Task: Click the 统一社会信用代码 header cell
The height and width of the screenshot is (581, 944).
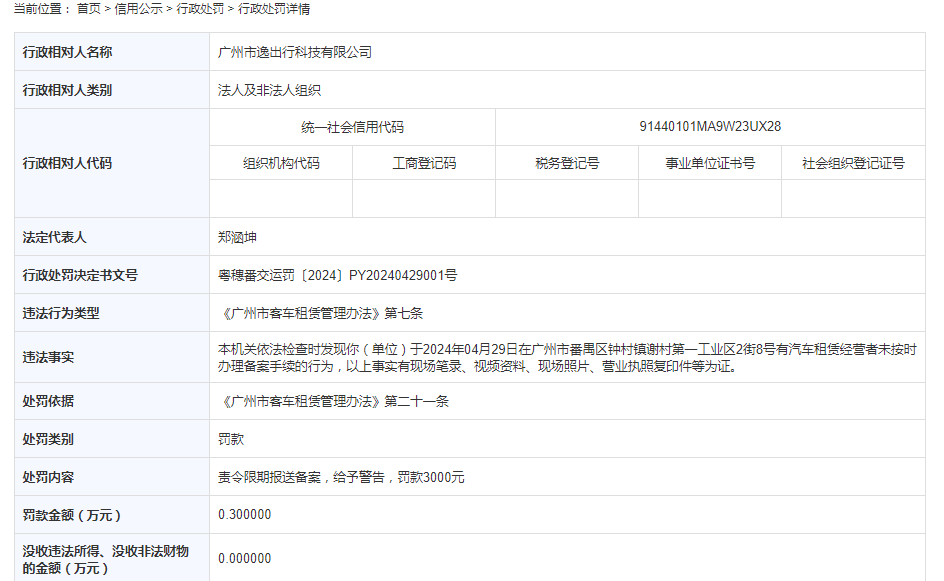Action: coord(352,127)
